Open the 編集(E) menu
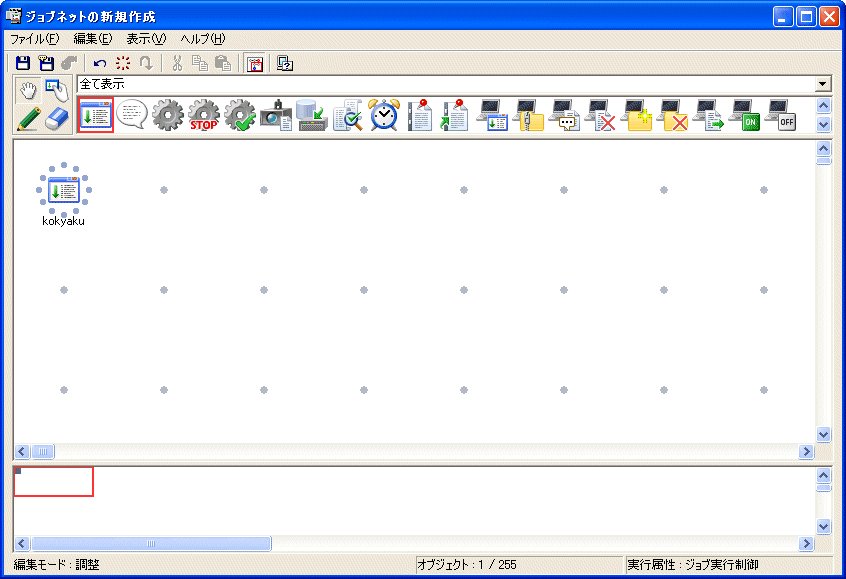The height and width of the screenshot is (579, 846). click(93, 39)
